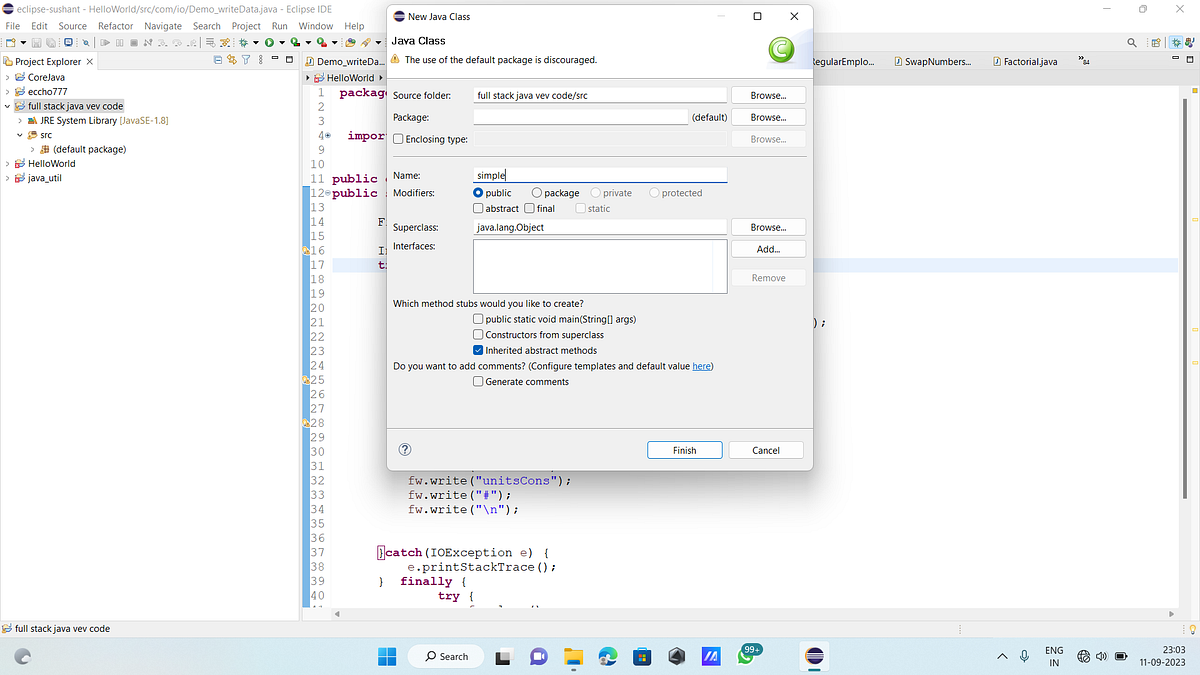This screenshot has width=1200, height=675.
Task: Click the External Tools run icon
Action: coord(322,43)
